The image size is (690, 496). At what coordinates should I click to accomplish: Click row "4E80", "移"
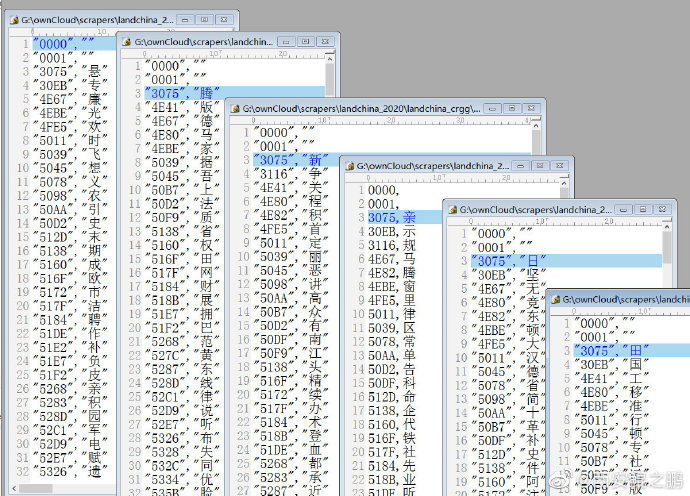612,392
